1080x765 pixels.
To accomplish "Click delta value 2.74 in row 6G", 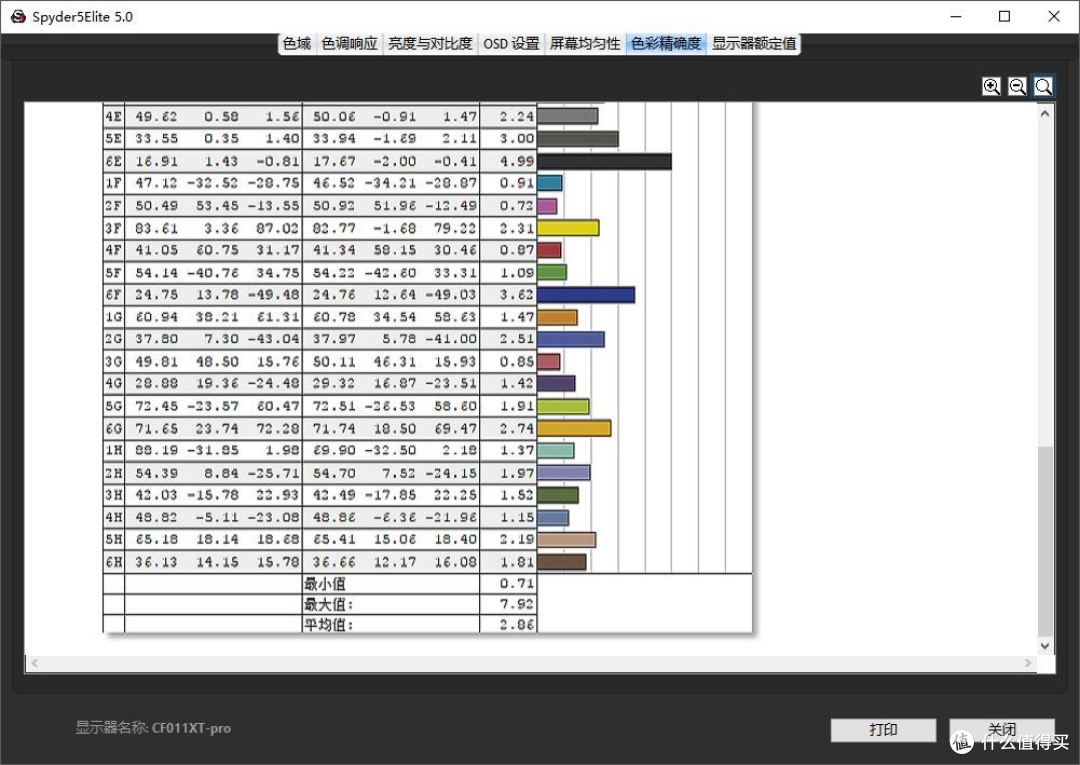I will [x=517, y=428].
